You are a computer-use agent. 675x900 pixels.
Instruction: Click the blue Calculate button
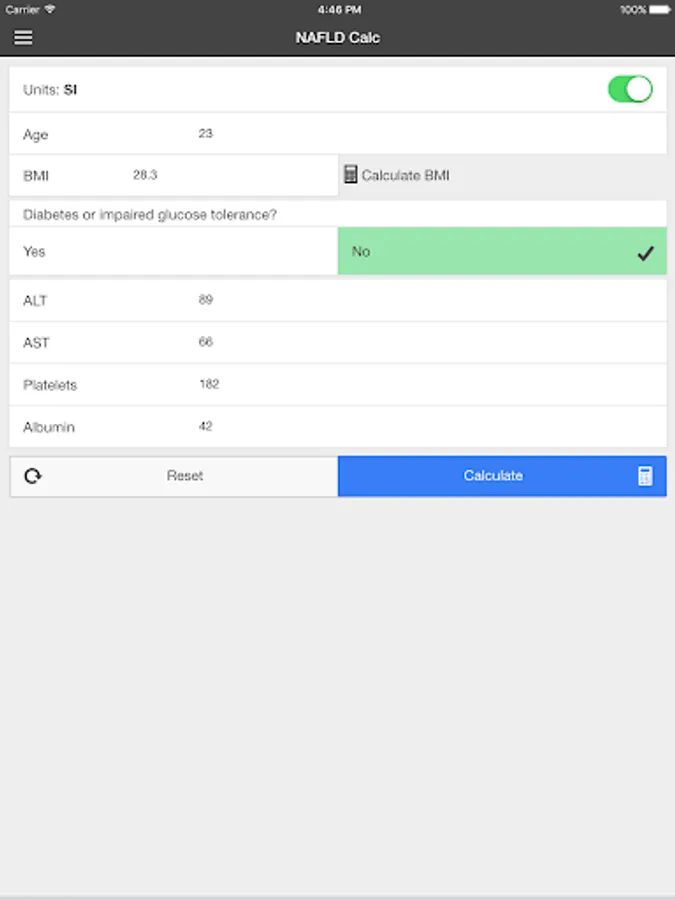[502, 476]
